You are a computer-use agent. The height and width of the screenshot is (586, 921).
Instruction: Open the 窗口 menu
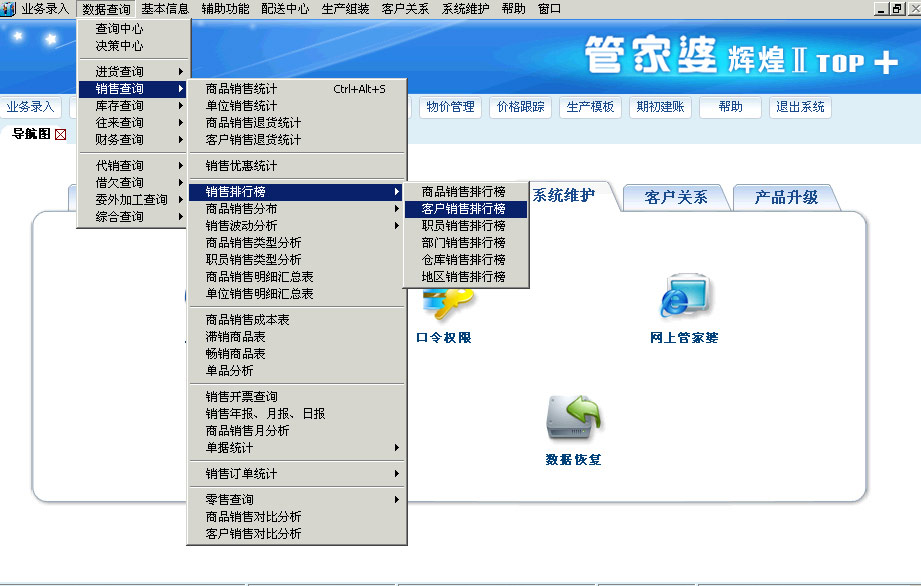coord(549,9)
